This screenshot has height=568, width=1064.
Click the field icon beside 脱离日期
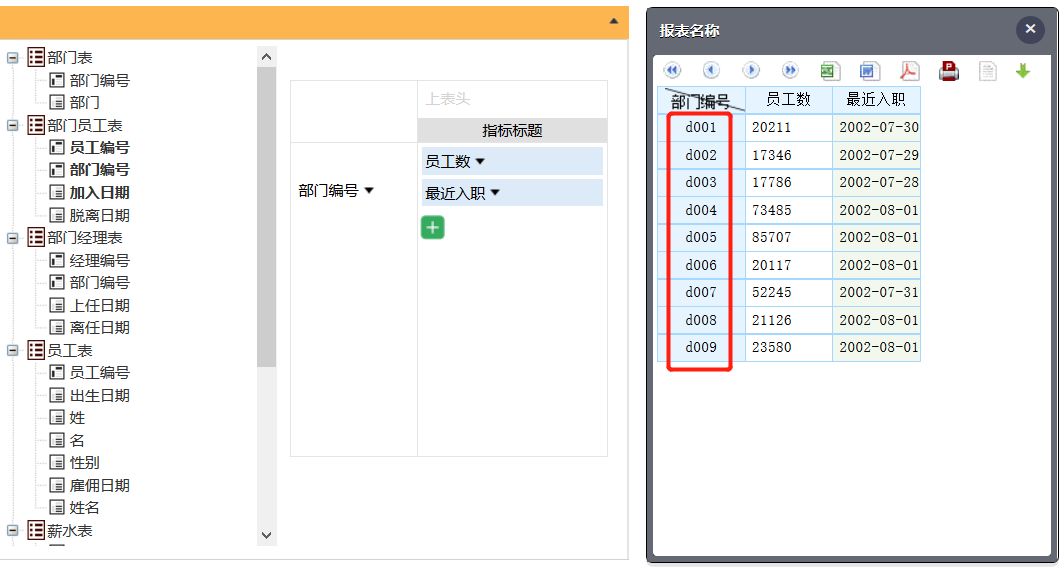pos(57,216)
